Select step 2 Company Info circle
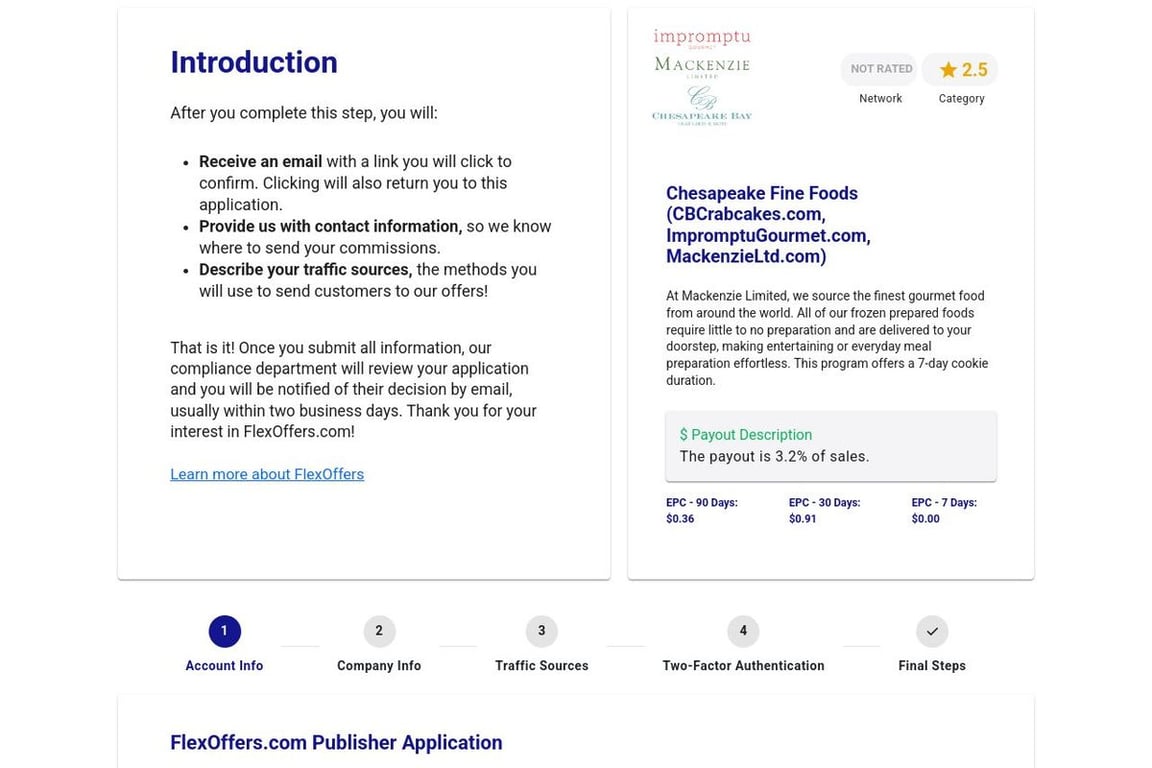 pos(379,631)
